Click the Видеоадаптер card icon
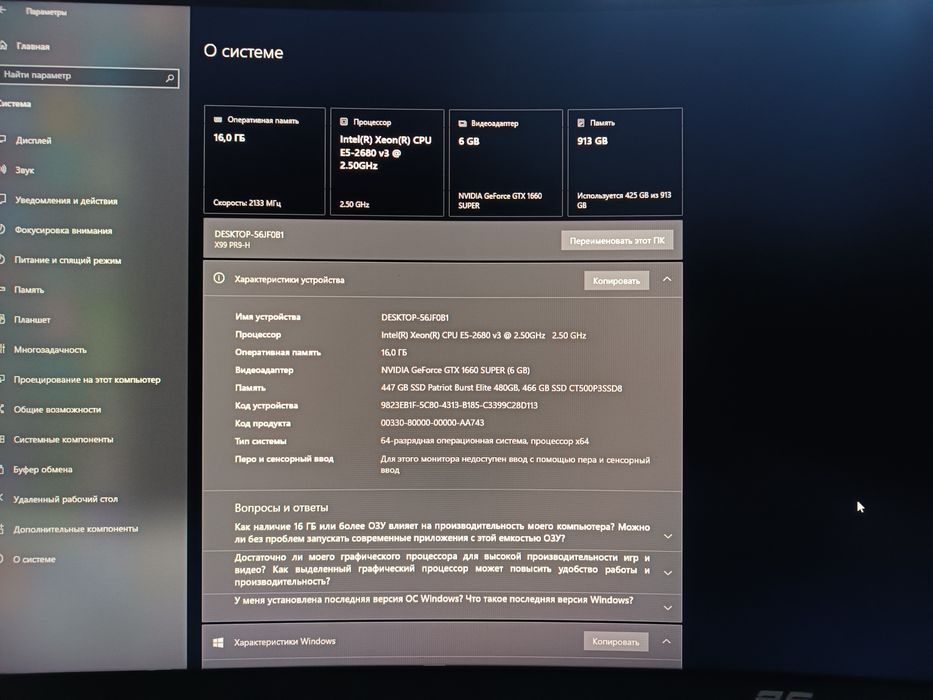The image size is (933, 700). click(462, 123)
